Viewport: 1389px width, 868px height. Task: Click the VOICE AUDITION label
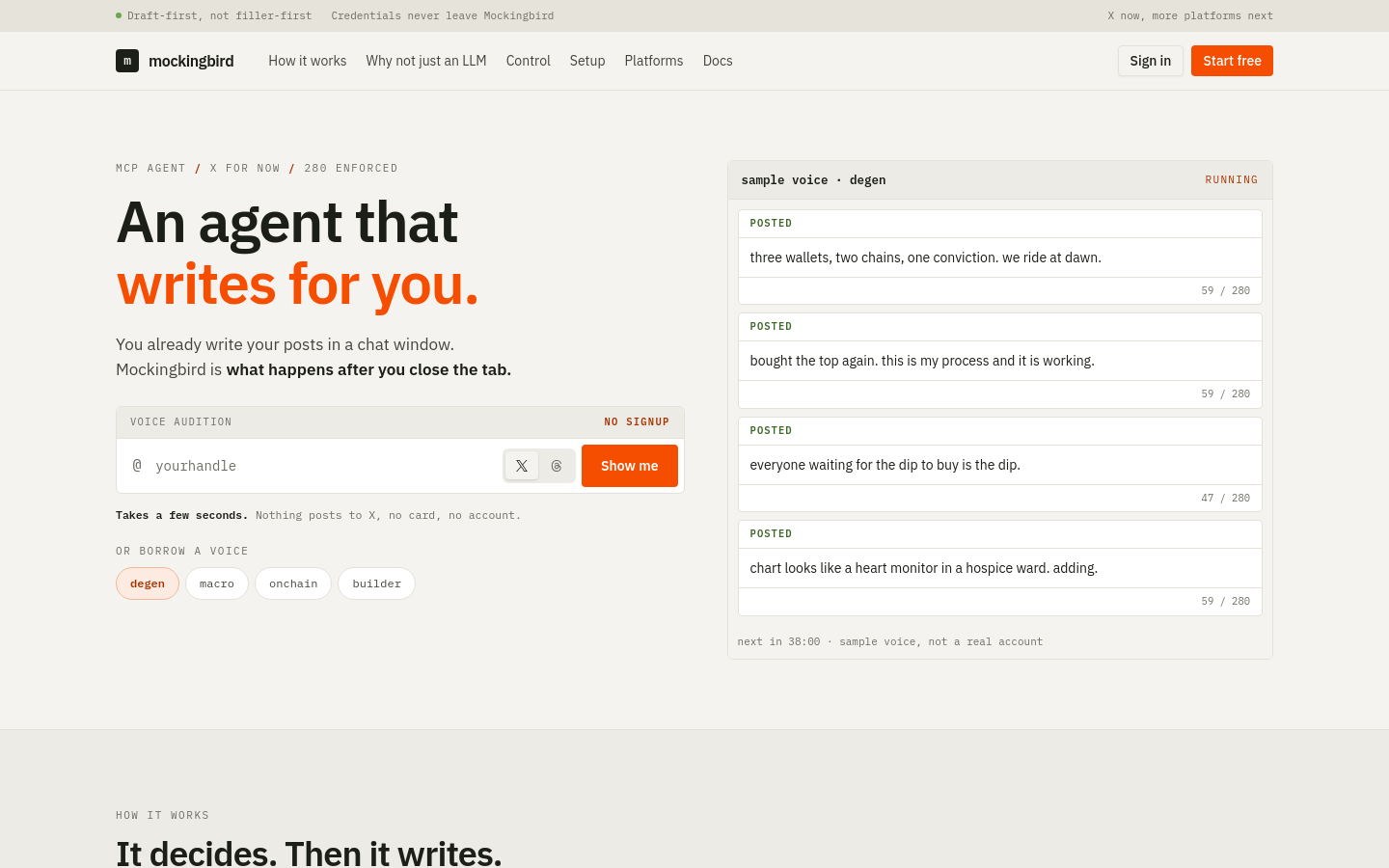[181, 422]
